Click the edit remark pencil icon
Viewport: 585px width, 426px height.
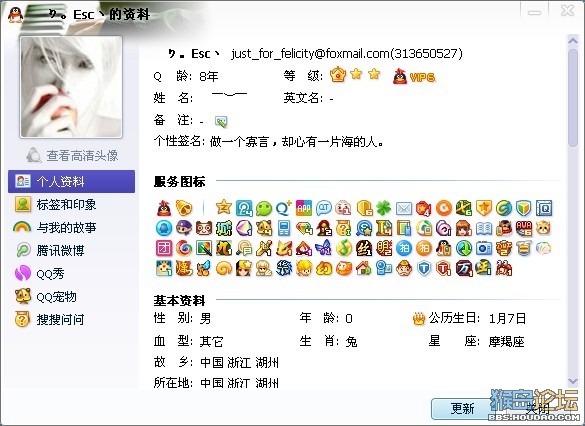coord(221,121)
